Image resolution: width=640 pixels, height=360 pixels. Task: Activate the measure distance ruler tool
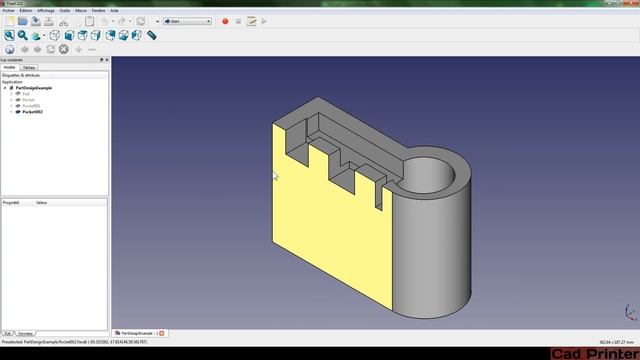[151, 36]
